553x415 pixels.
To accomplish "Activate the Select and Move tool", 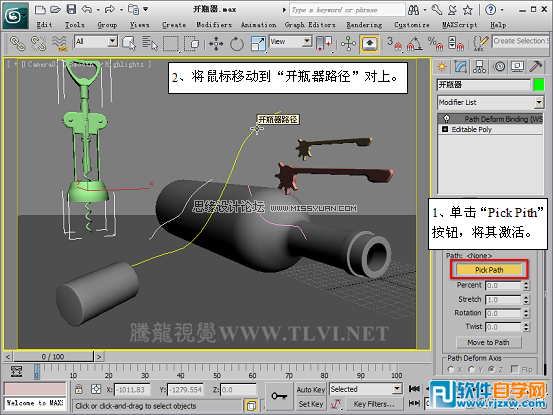I will tap(216, 44).
